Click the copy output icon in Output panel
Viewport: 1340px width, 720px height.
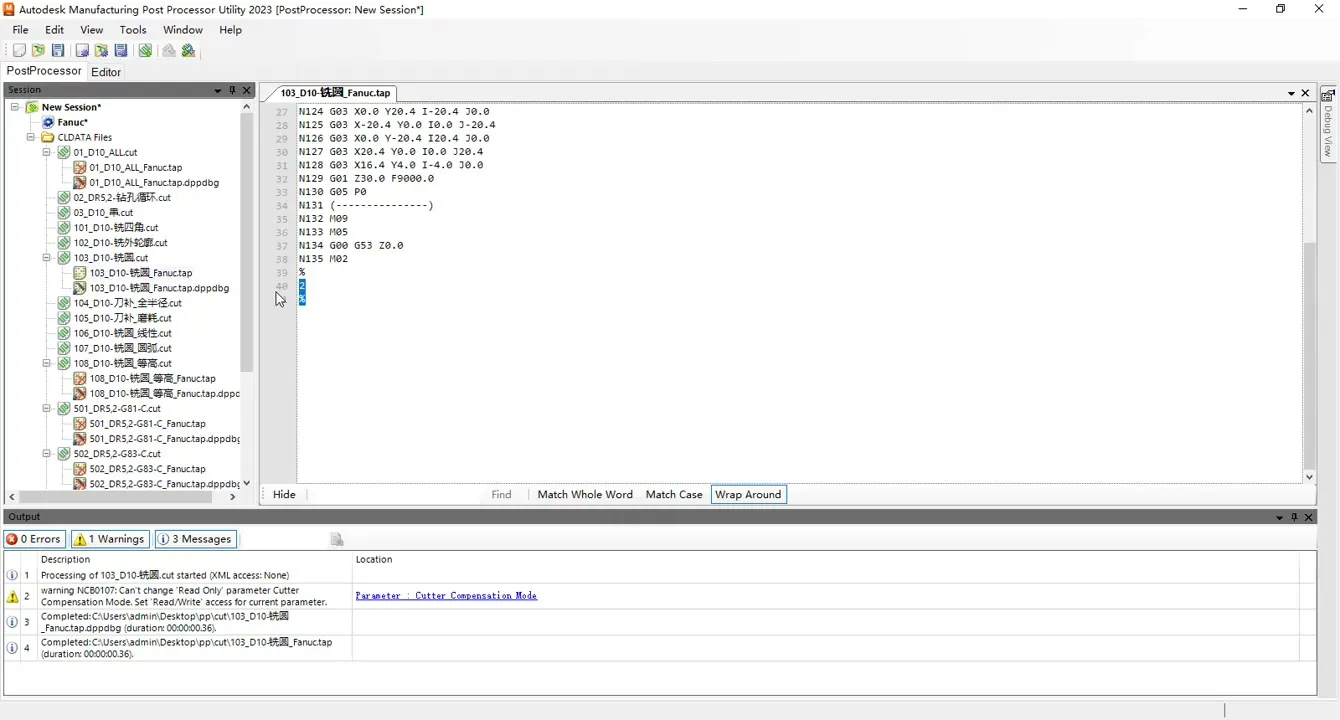pyautogui.click(x=337, y=540)
